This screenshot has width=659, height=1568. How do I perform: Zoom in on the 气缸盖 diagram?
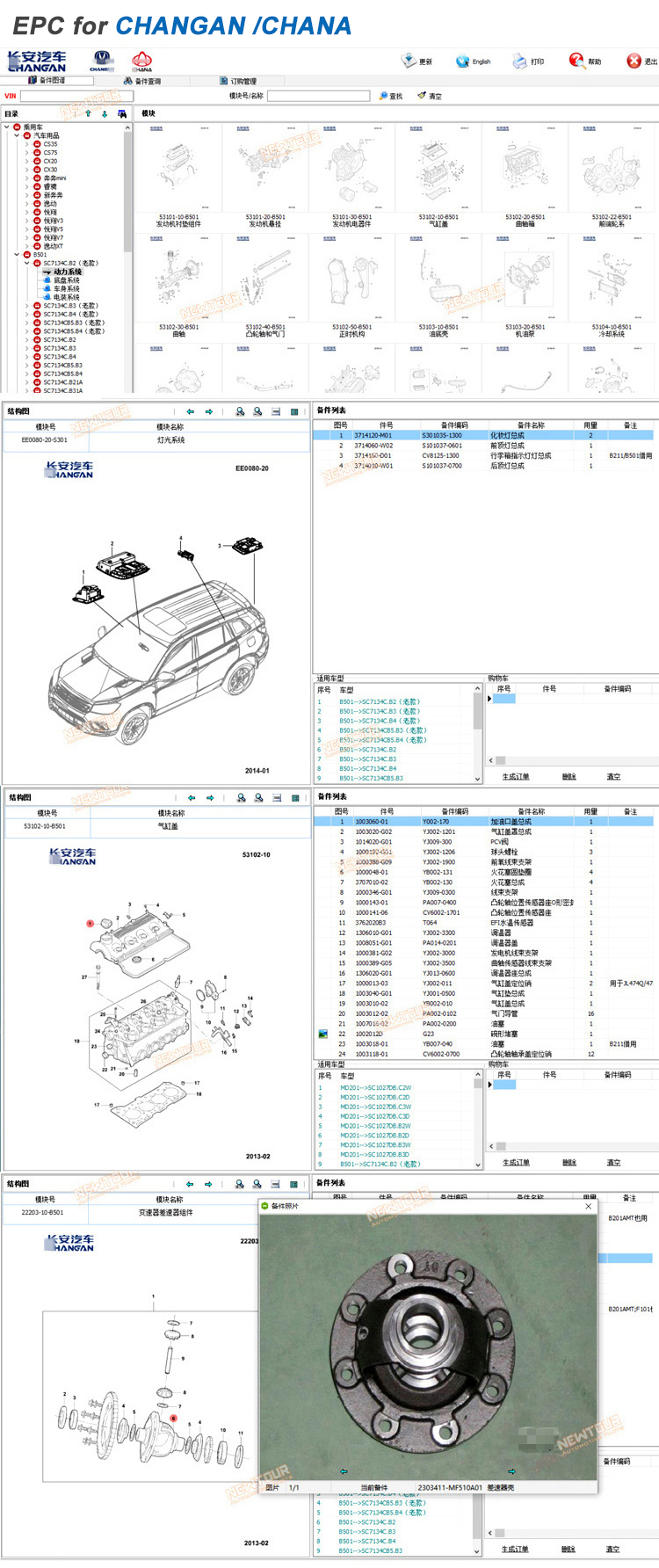pyautogui.click(x=241, y=798)
